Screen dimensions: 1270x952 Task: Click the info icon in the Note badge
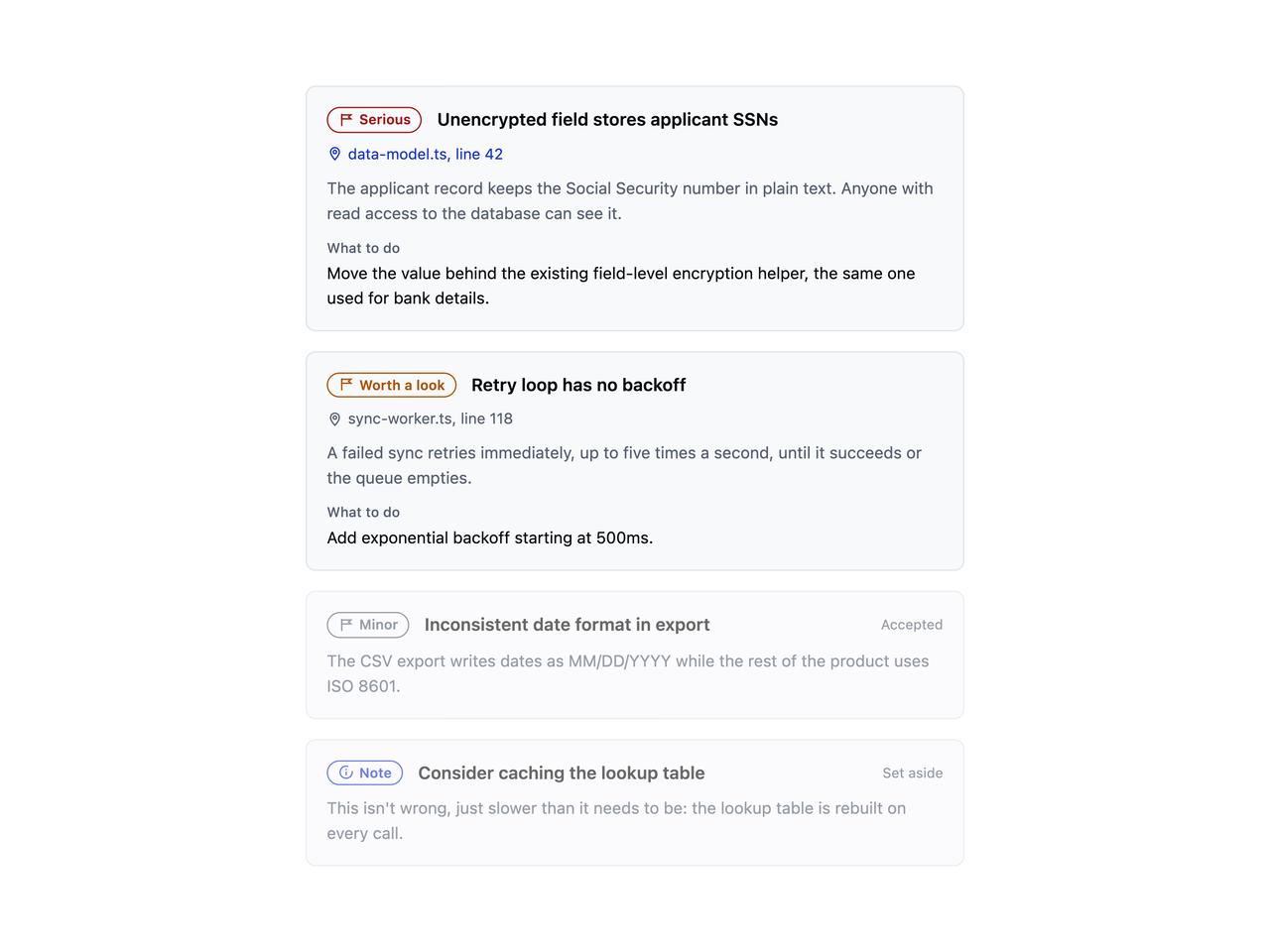tap(346, 773)
